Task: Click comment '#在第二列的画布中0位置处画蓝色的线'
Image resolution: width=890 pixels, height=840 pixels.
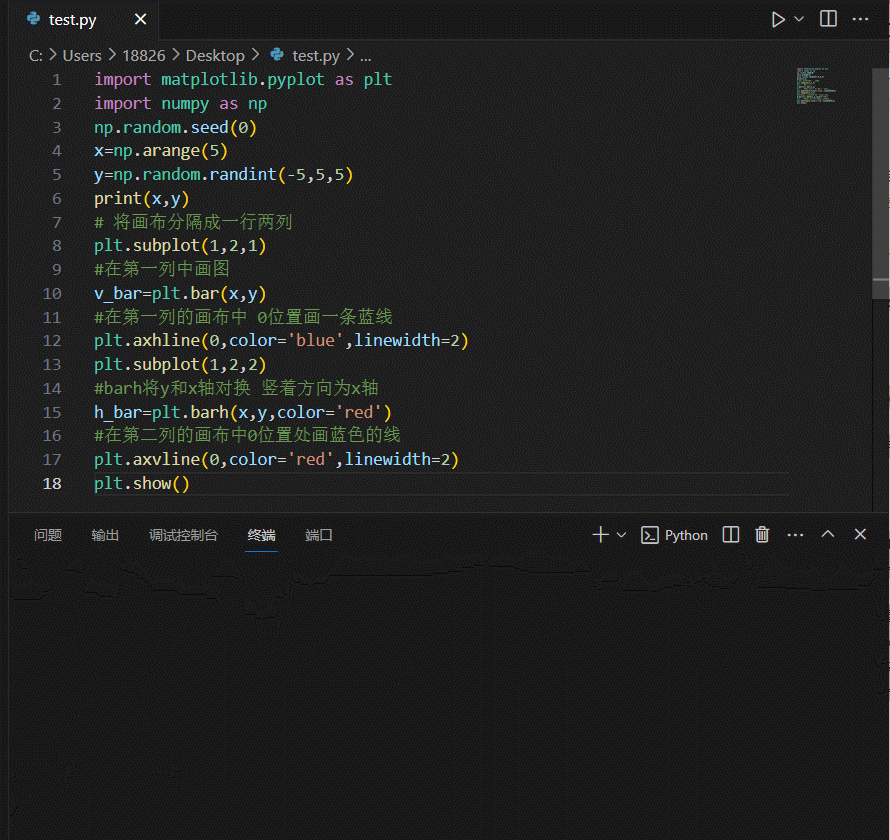Action: tap(247, 435)
